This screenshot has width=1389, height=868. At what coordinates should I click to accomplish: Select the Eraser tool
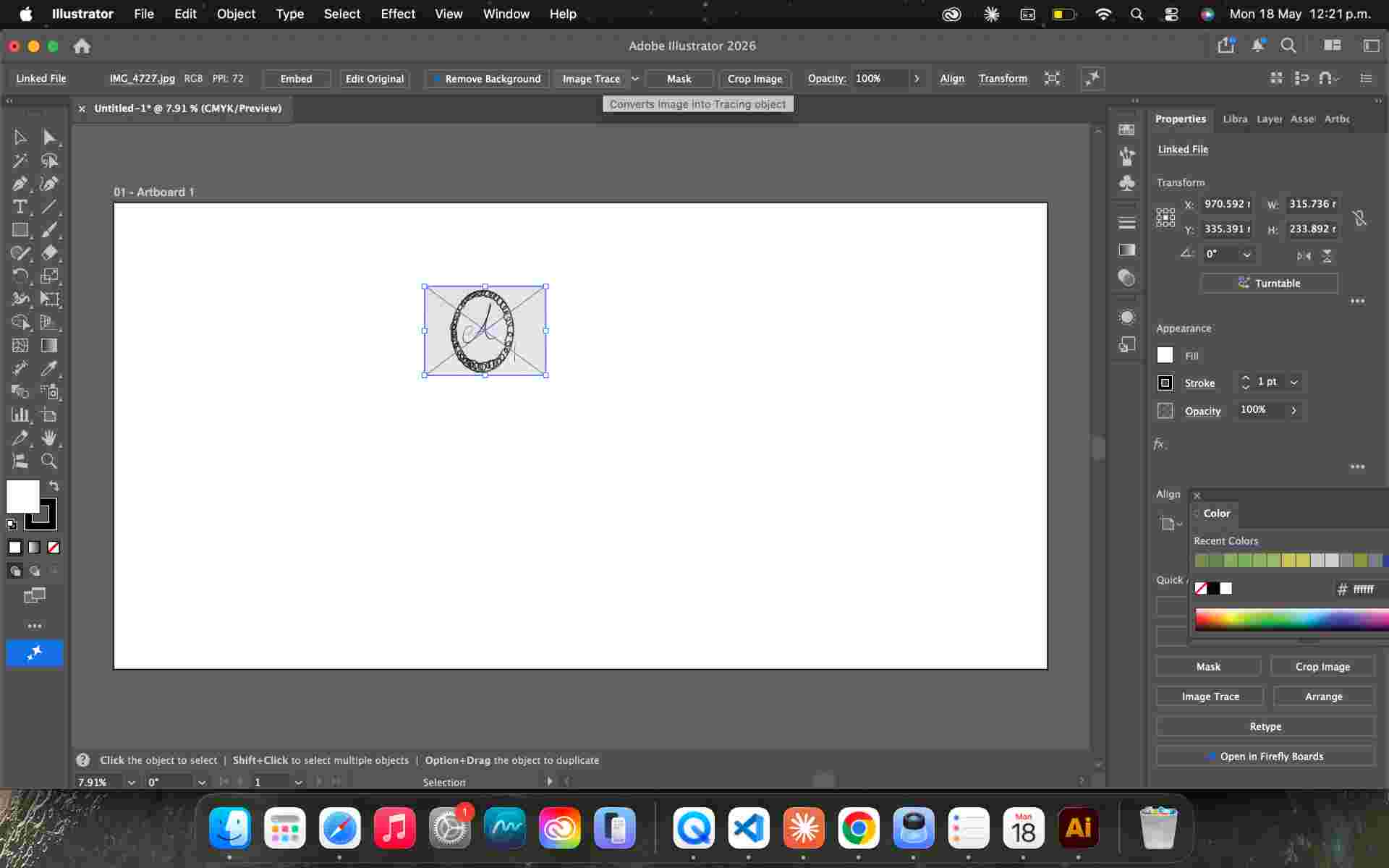[x=49, y=253]
